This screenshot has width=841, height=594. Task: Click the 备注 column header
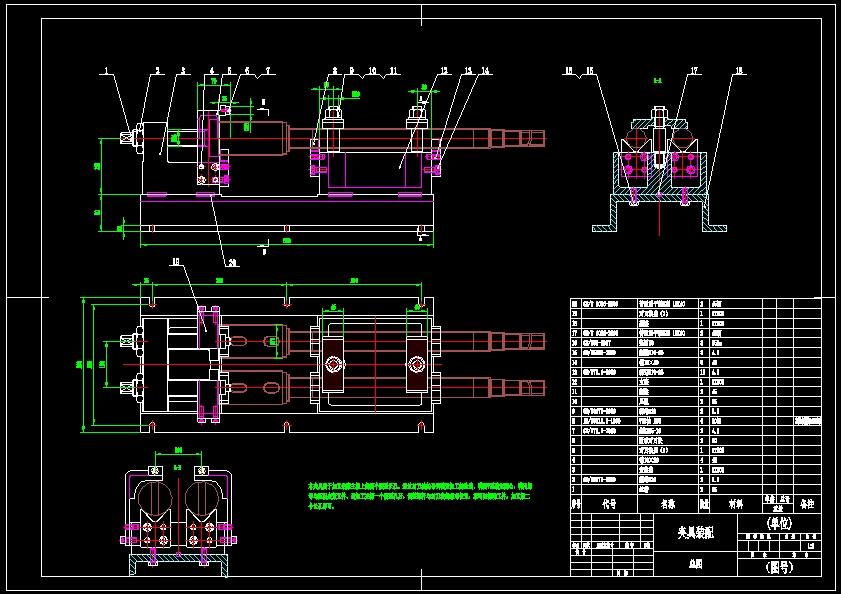point(807,504)
